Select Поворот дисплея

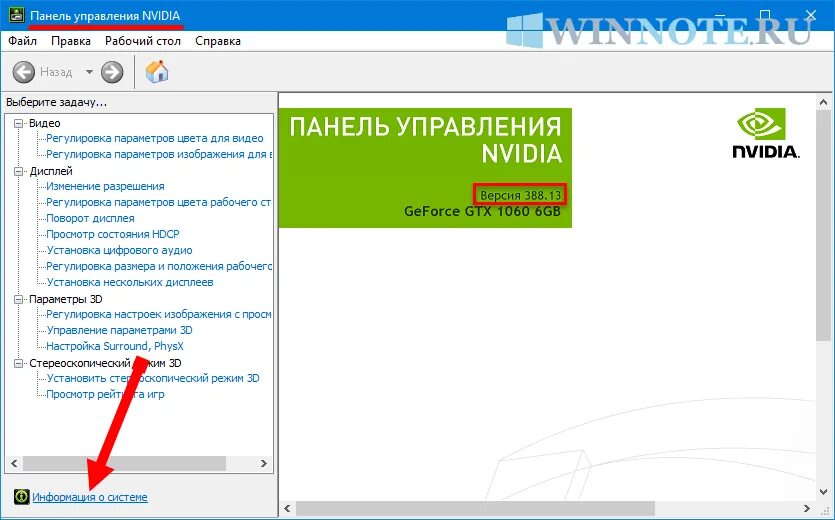[91, 218]
